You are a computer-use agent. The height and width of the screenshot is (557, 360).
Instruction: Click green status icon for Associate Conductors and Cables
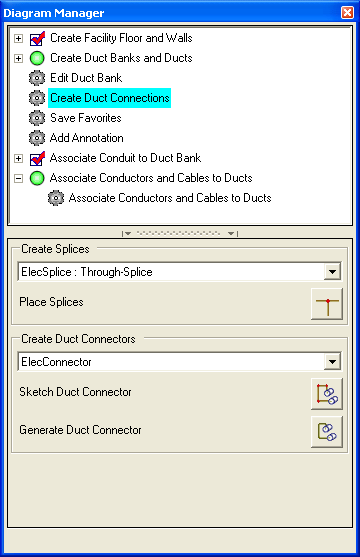pyautogui.click(x=37, y=178)
